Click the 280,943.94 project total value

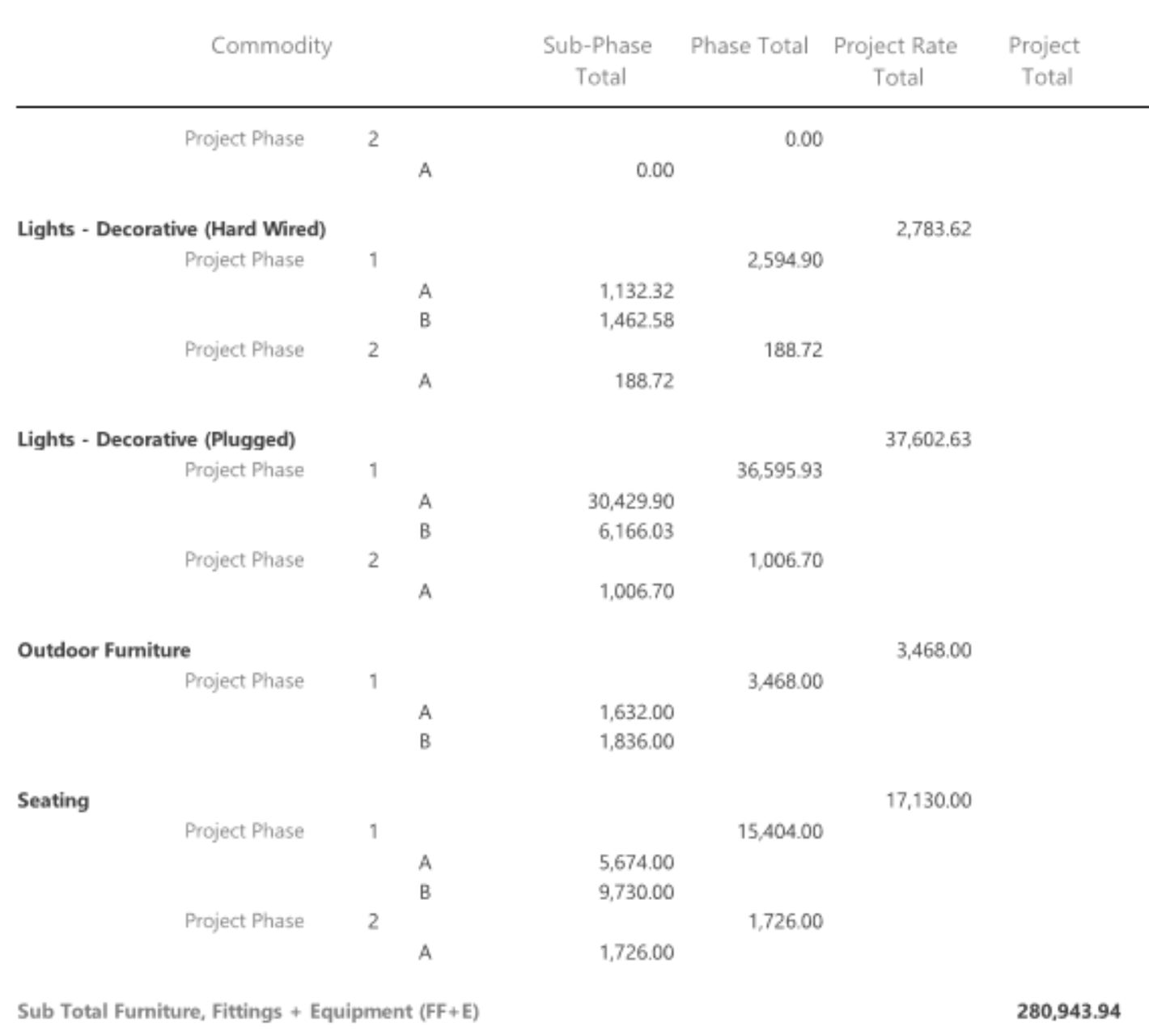(x=1069, y=1012)
